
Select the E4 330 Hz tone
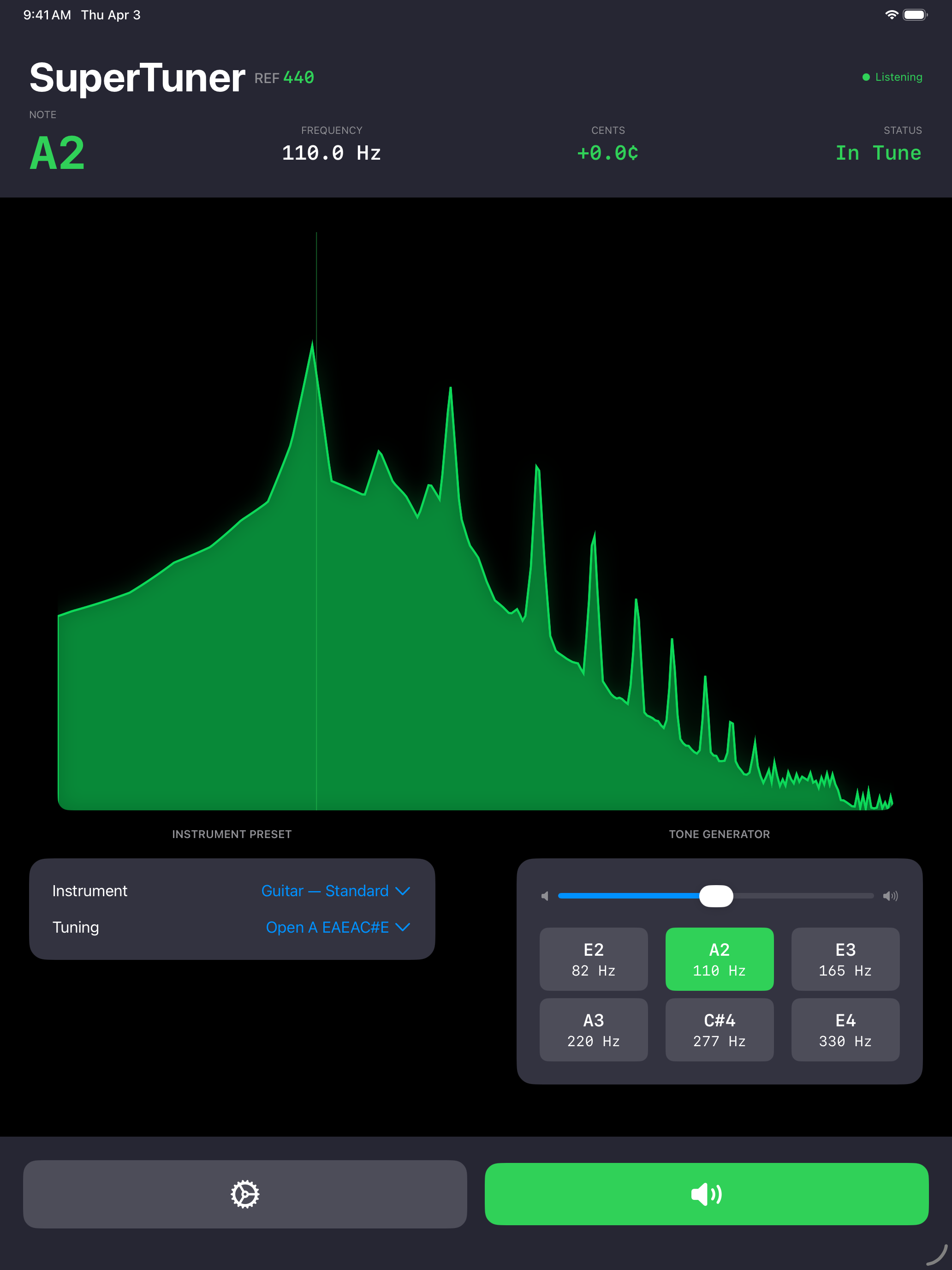point(845,1030)
